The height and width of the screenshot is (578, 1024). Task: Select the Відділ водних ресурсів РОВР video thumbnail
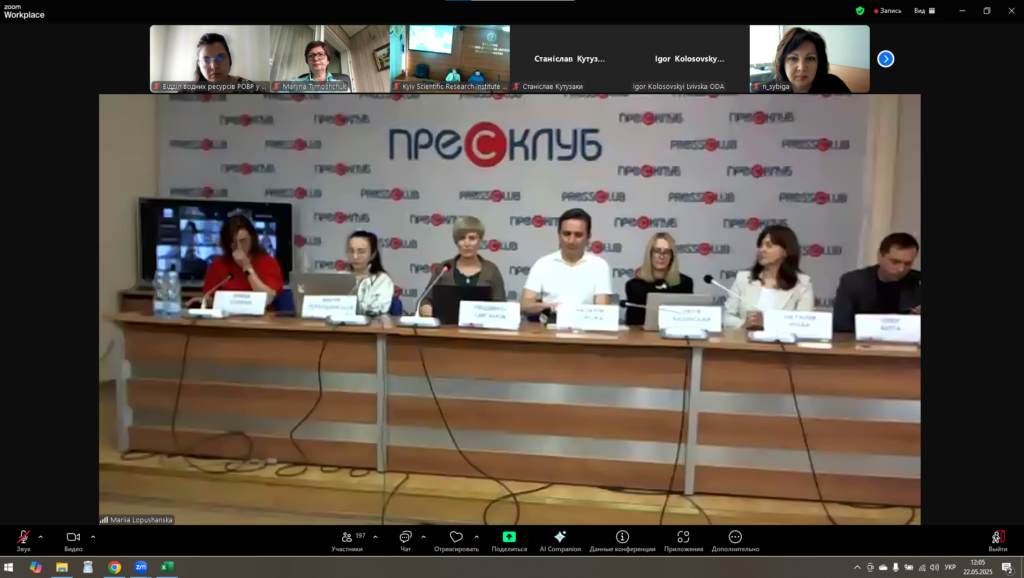point(210,59)
